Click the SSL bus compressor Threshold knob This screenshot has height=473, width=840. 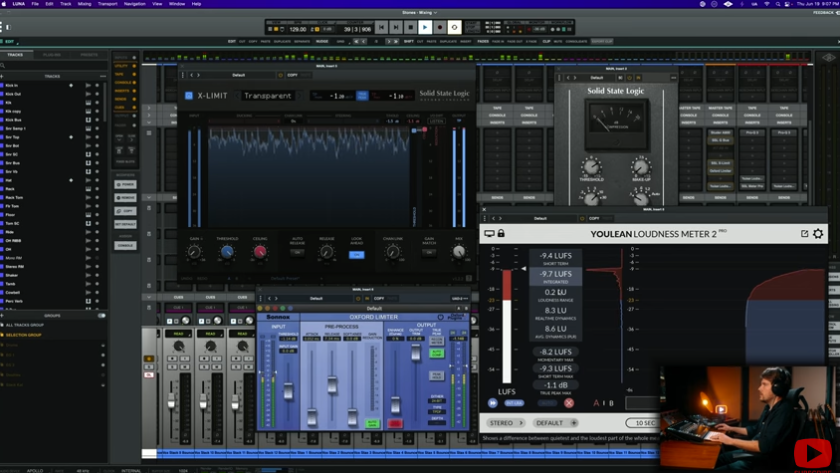[x=591, y=167]
